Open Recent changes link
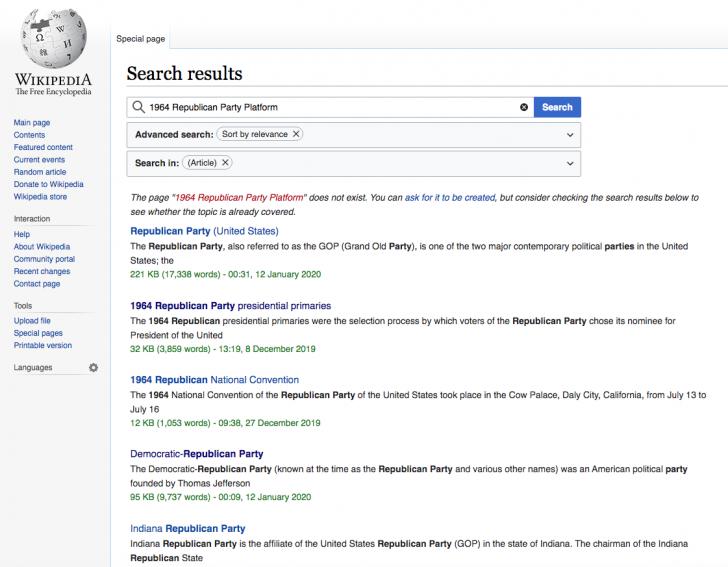The image size is (728, 567). (42, 271)
